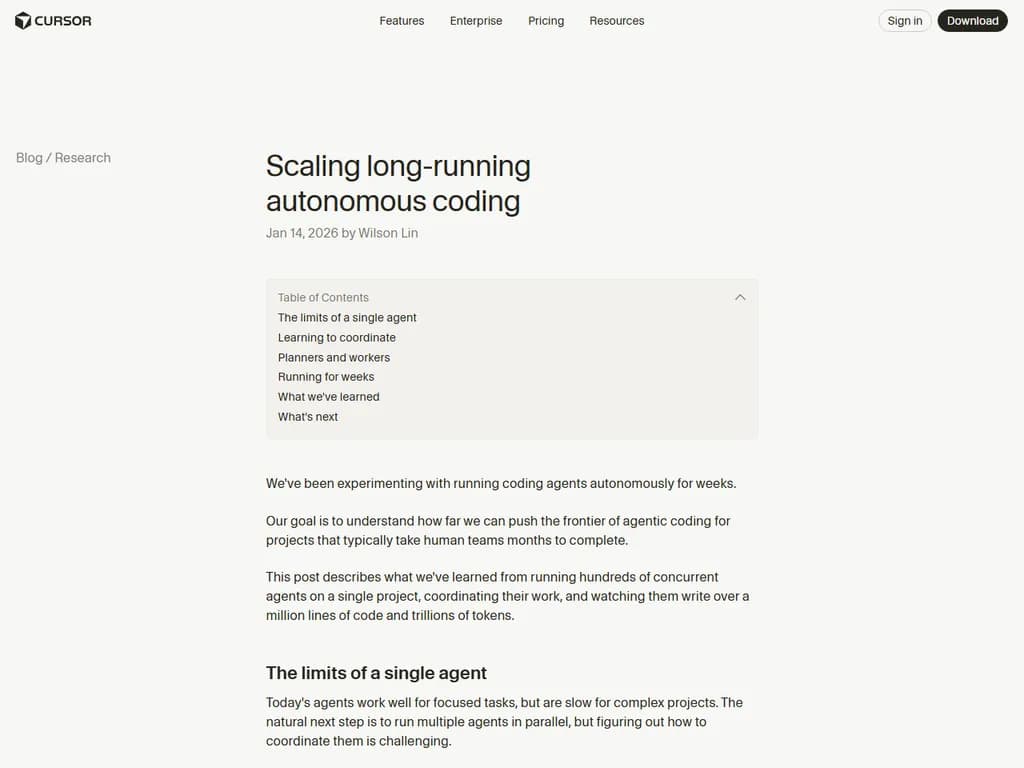Navigate to the Blog breadcrumb link
Image resolution: width=1024 pixels, height=768 pixels.
[29, 158]
